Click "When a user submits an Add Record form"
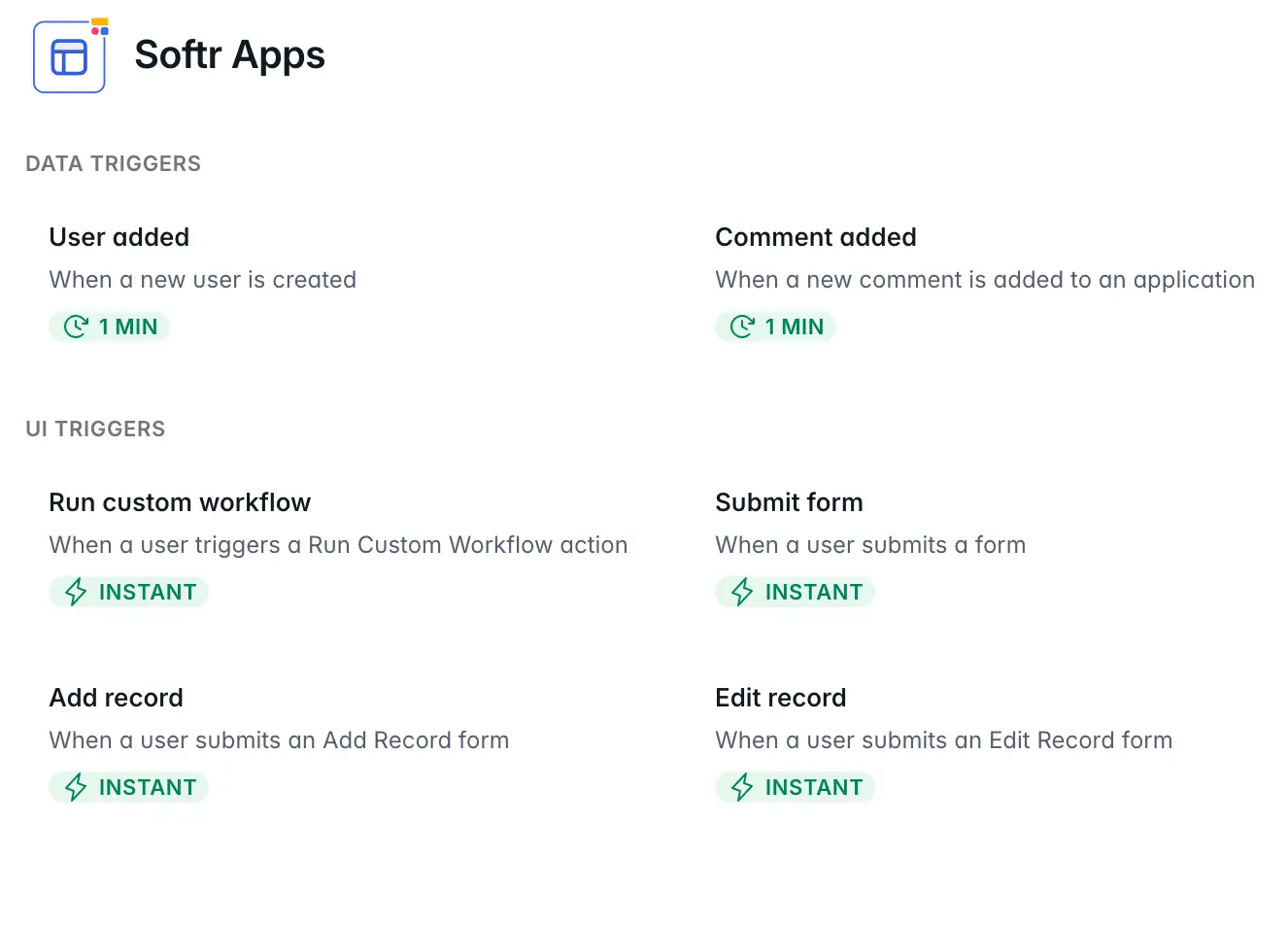 coord(279,740)
